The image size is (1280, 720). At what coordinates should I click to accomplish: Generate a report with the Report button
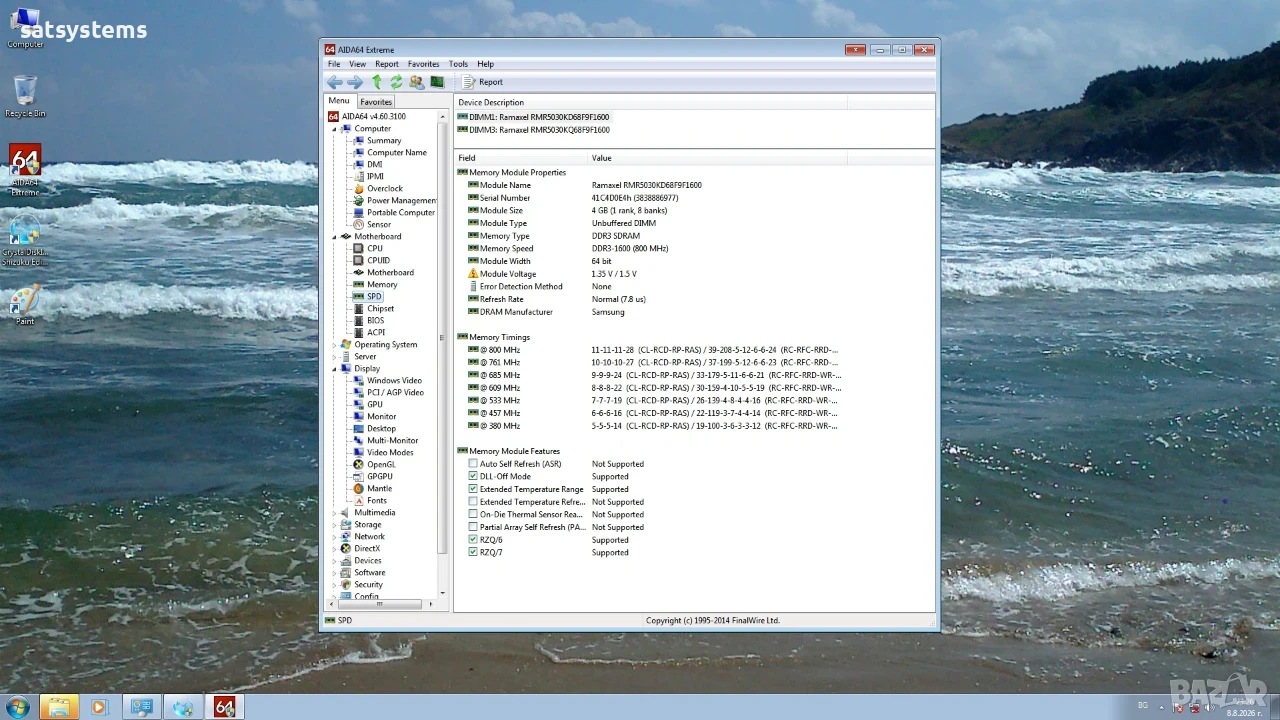tap(483, 82)
